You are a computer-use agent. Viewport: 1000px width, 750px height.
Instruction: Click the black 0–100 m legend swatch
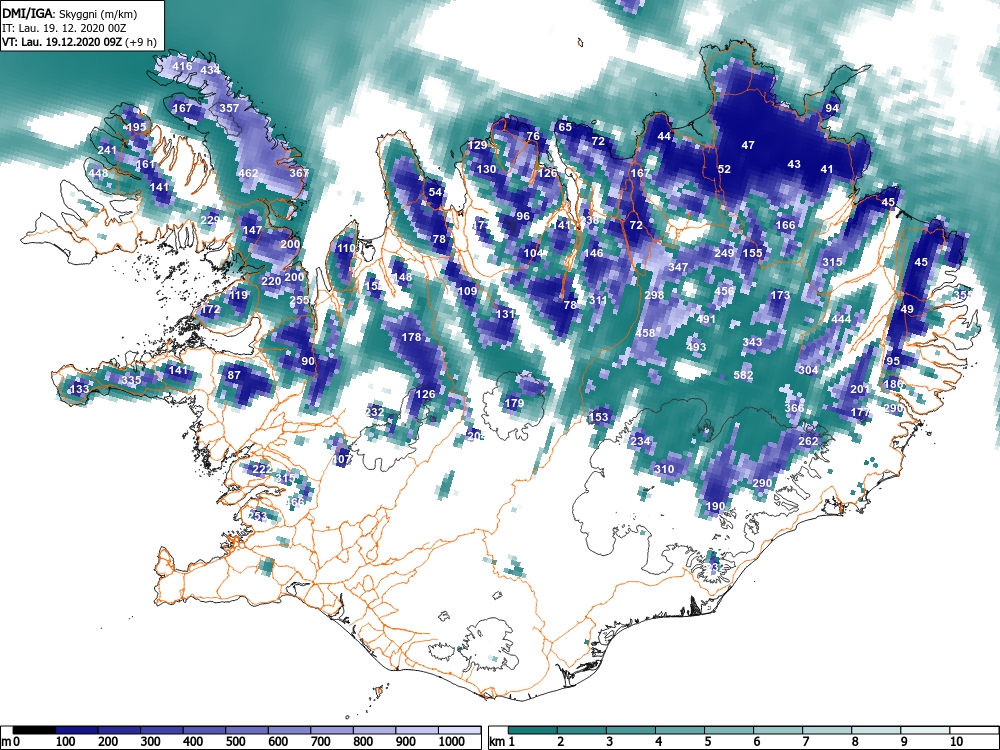tap(34, 730)
